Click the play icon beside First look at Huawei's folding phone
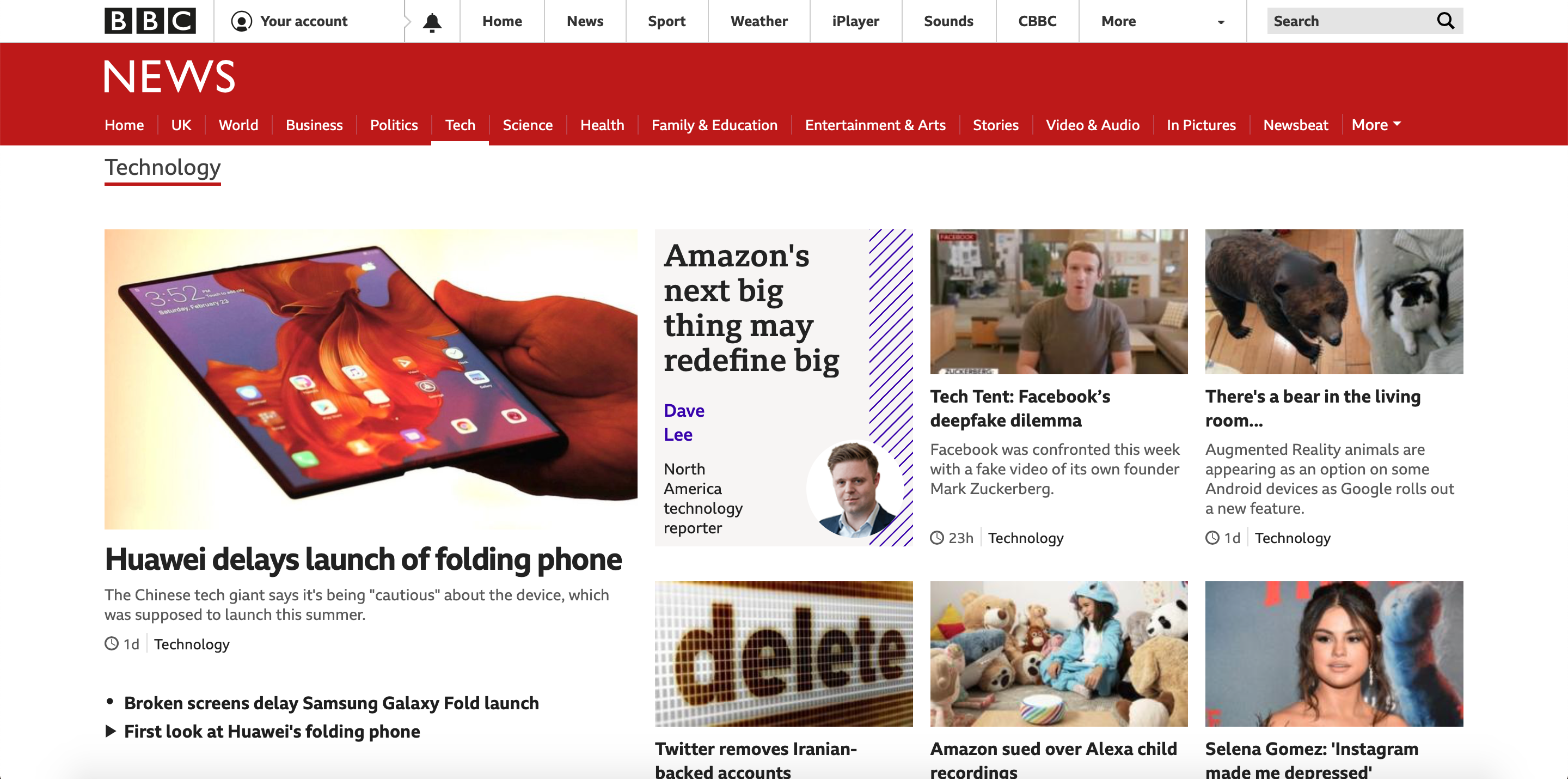This screenshot has width=1568, height=779. tap(111, 731)
